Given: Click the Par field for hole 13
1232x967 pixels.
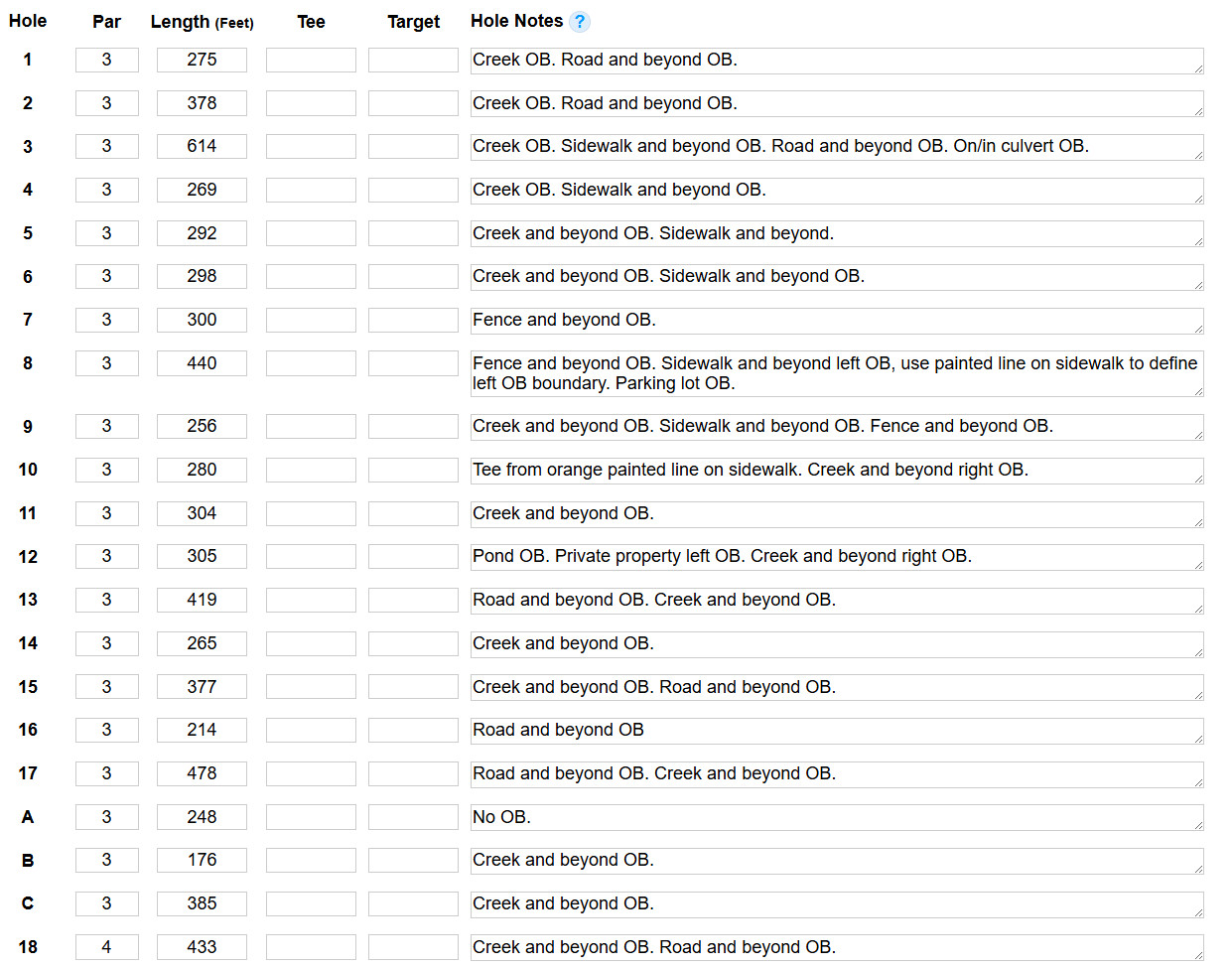Looking at the screenshot, I should 106,600.
